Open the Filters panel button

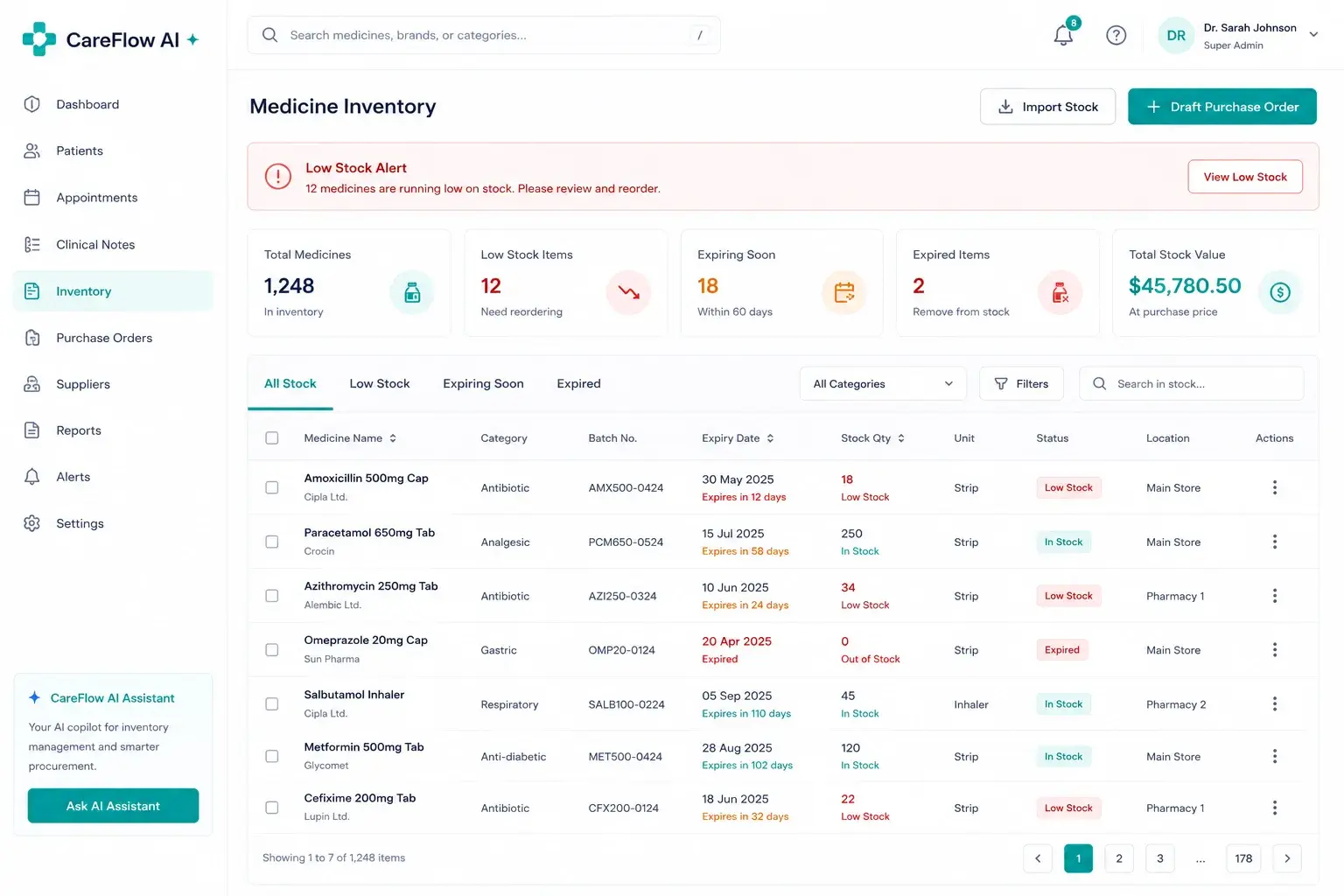(x=1021, y=384)
